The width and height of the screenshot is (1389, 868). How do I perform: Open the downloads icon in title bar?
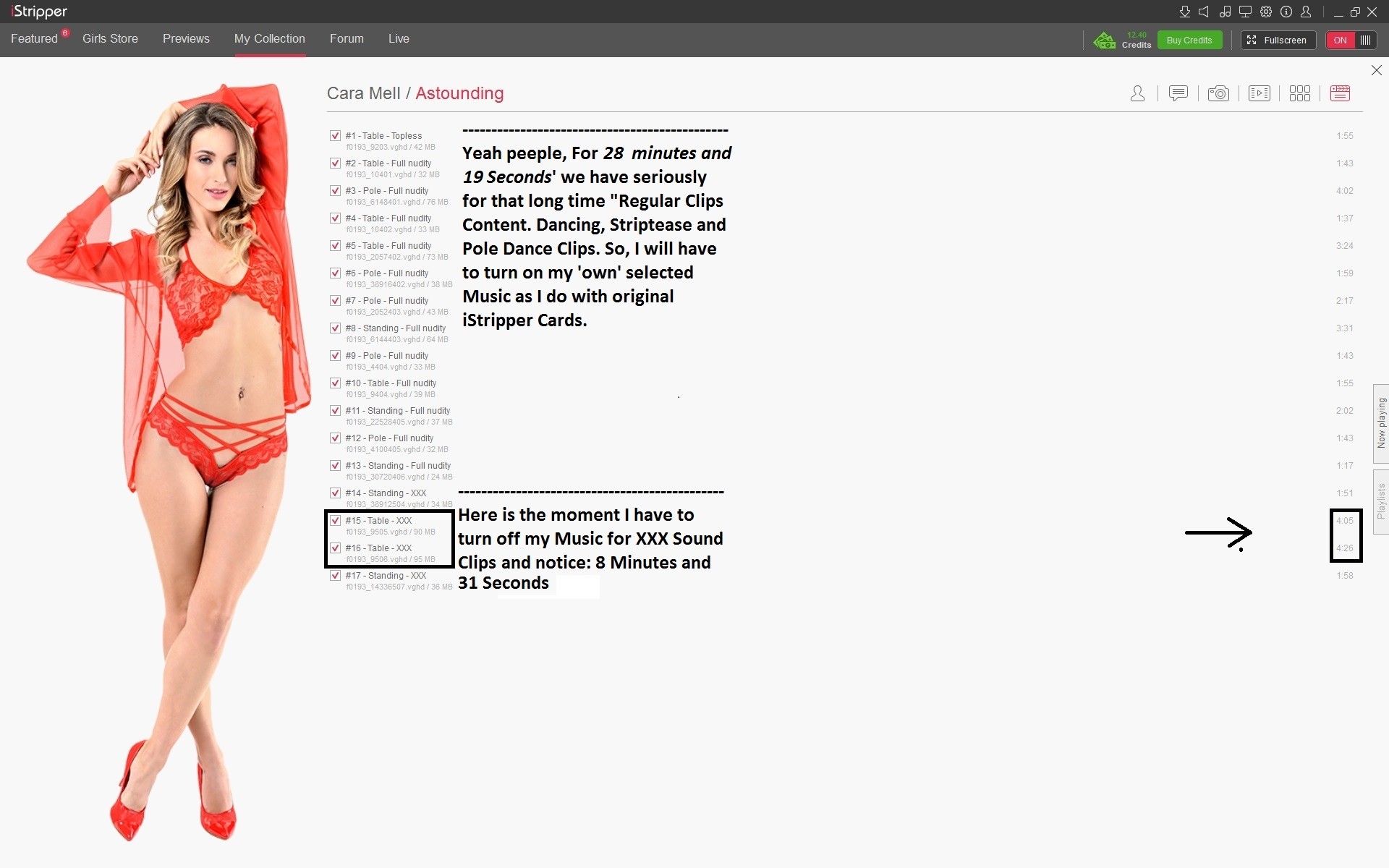[x=1184, y=12]
